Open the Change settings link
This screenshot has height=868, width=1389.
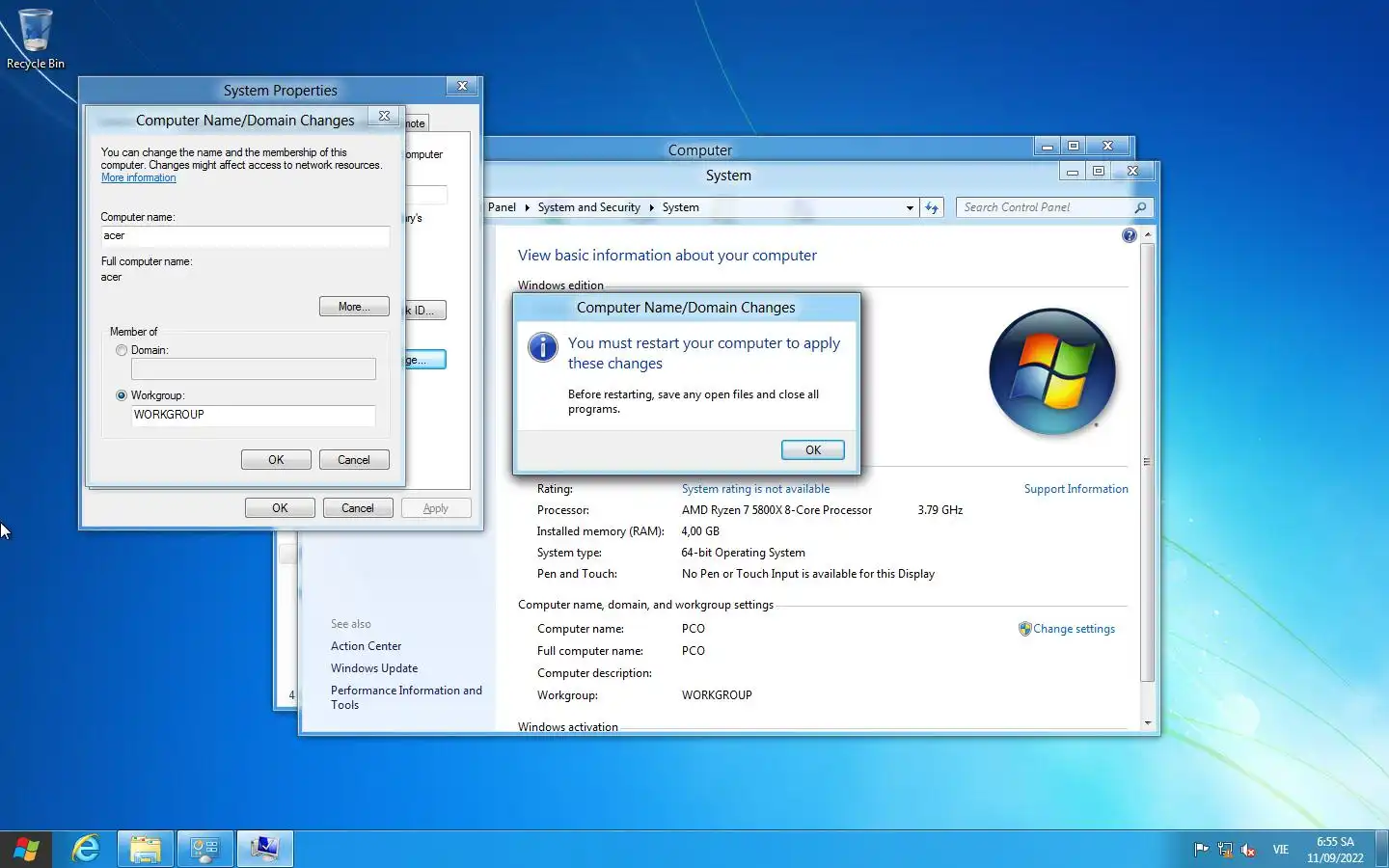pos(1074,629)
